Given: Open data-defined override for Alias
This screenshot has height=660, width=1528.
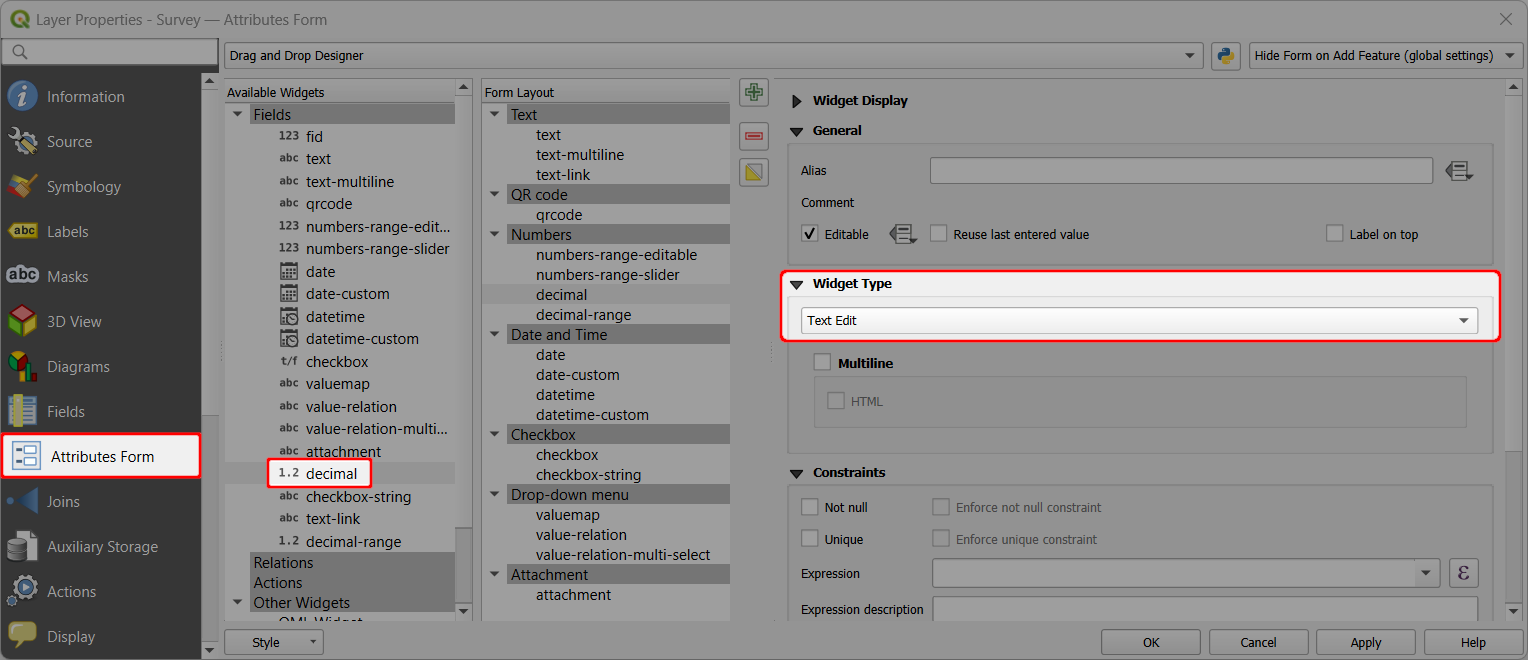Looking at the screenshot, I should click(x=1459, y=170).
